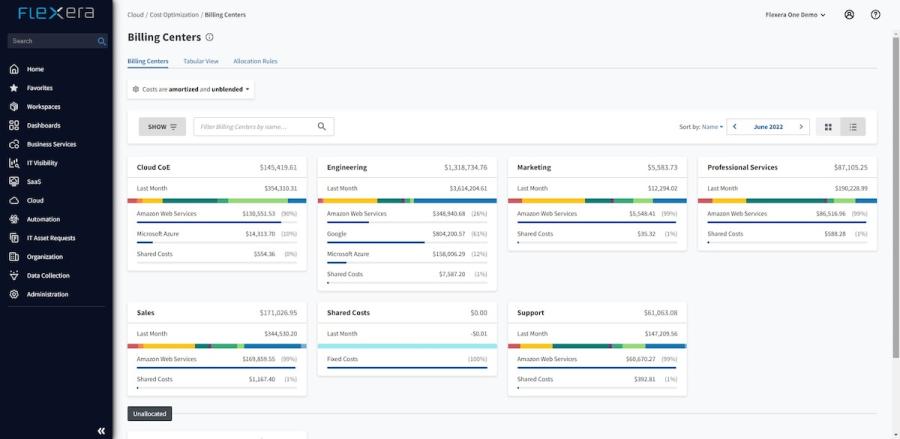Open the Workspaces cube icon
This screenshot has width=900, height=439.
tap(14, 107)
